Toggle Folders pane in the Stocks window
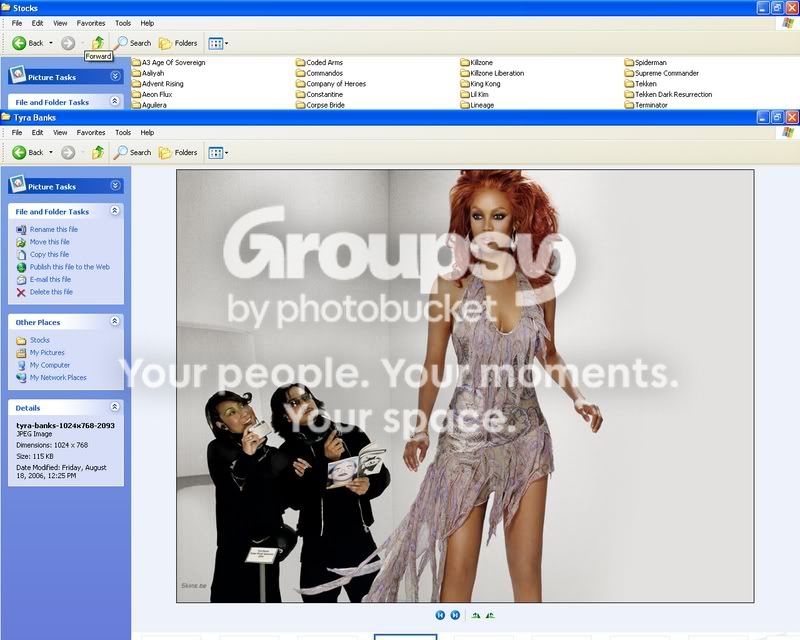 178,43
